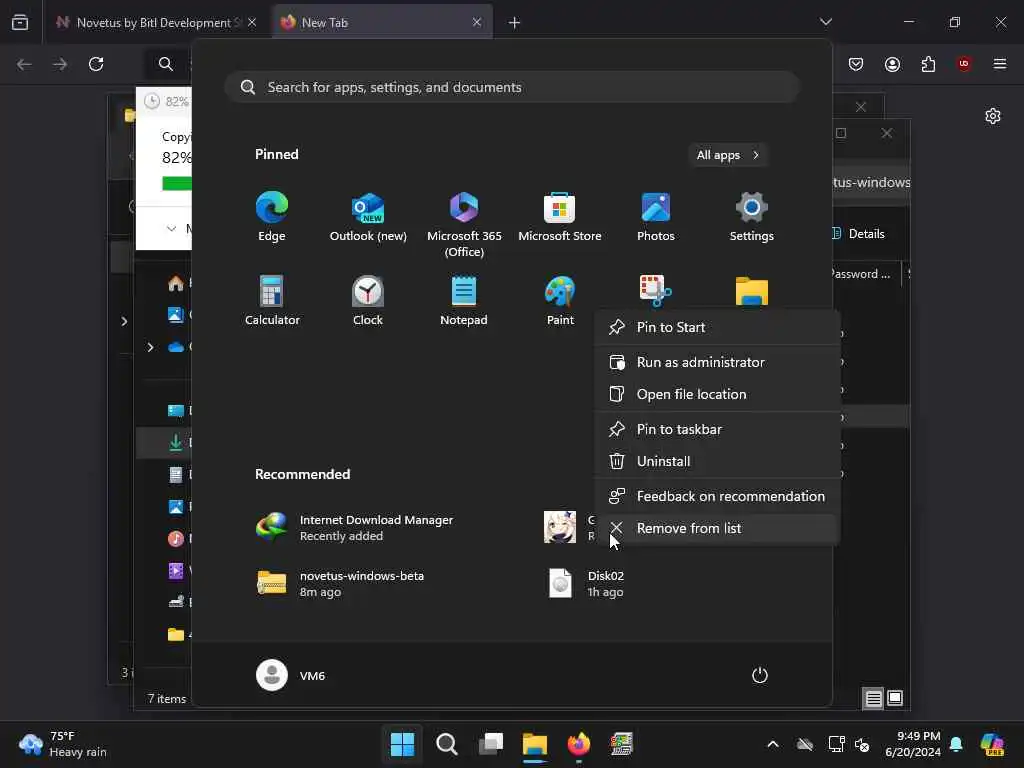Open the File Explorer pinned icon in Start

pos(752,291)
